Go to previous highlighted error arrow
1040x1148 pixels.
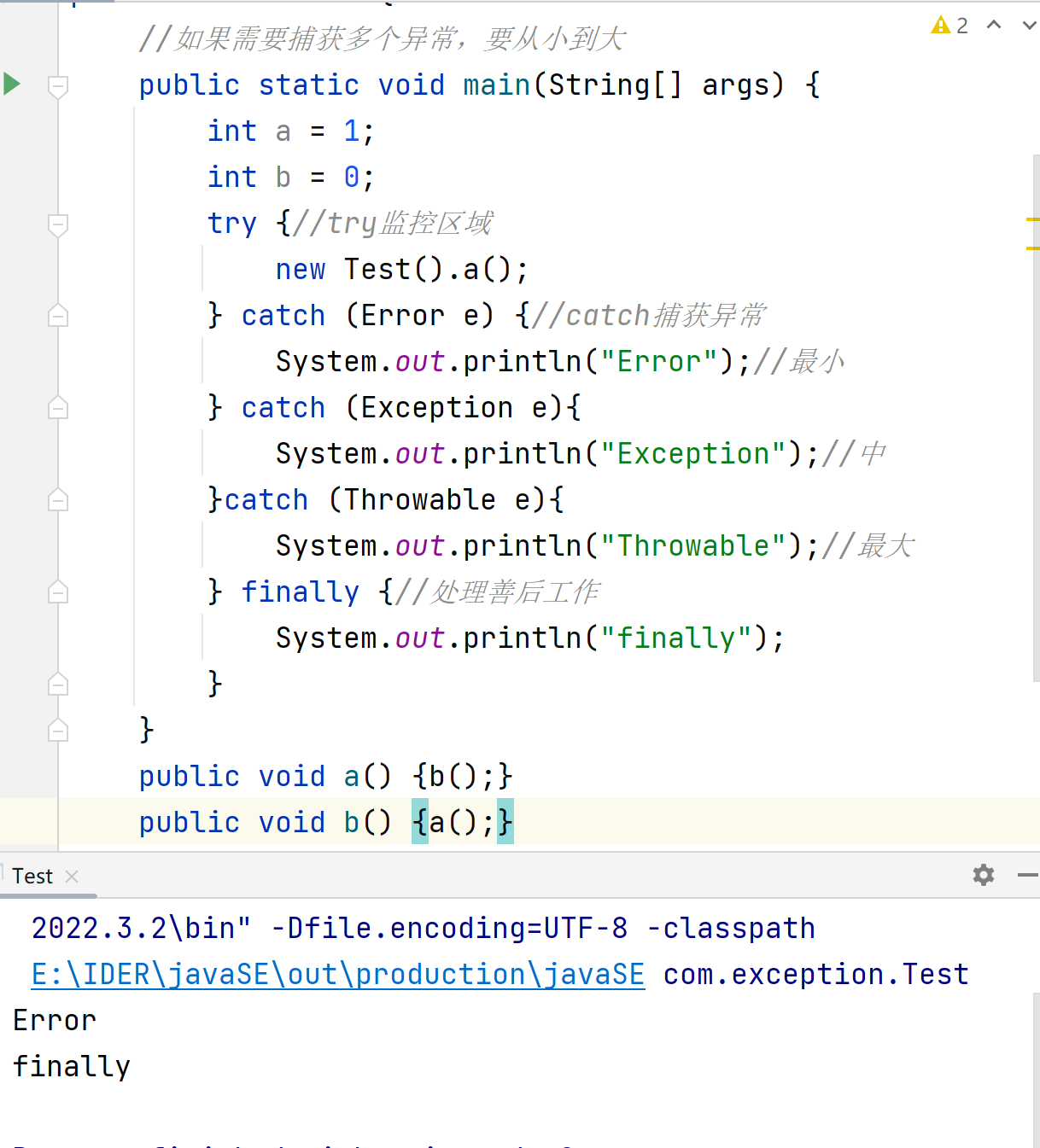(x=994, y=26)
